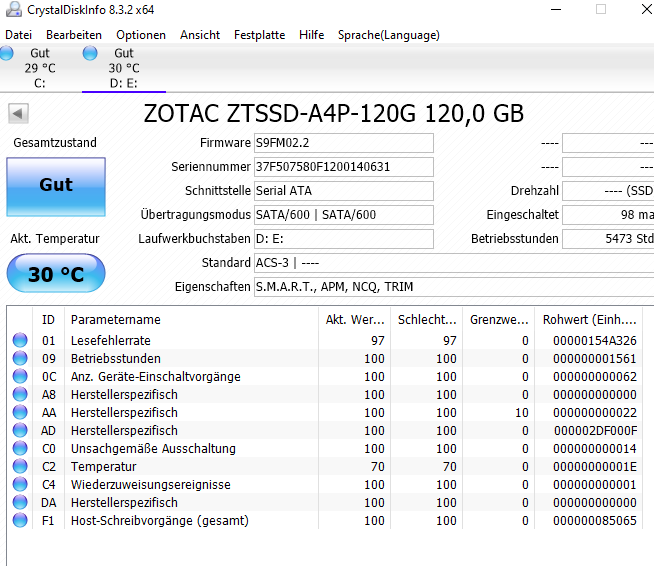Open the Datei menu

(18, 35)
